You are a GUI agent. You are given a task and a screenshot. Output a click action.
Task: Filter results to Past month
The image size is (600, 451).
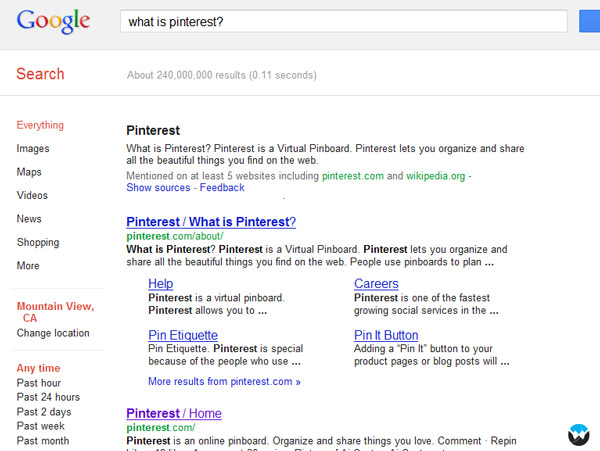43,441
